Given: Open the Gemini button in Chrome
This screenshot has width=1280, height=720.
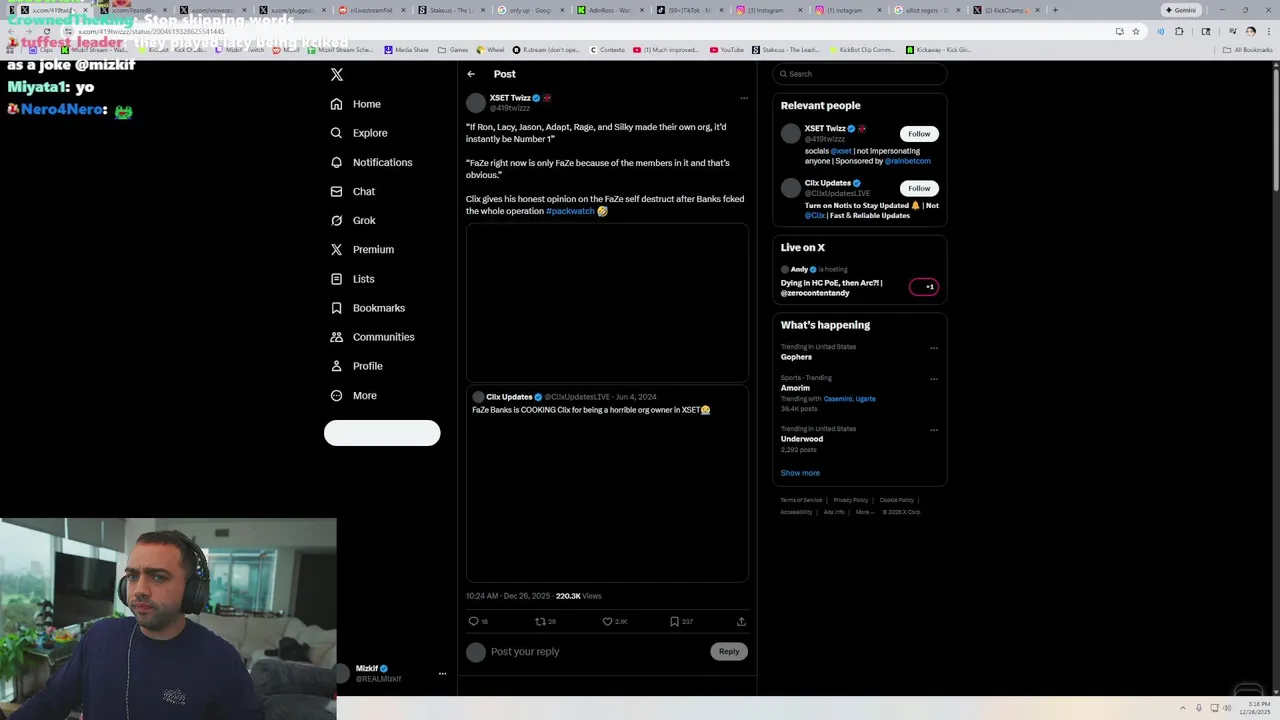Looking at the screenshot, I should pyautogui.click(x=1181, y=10).
